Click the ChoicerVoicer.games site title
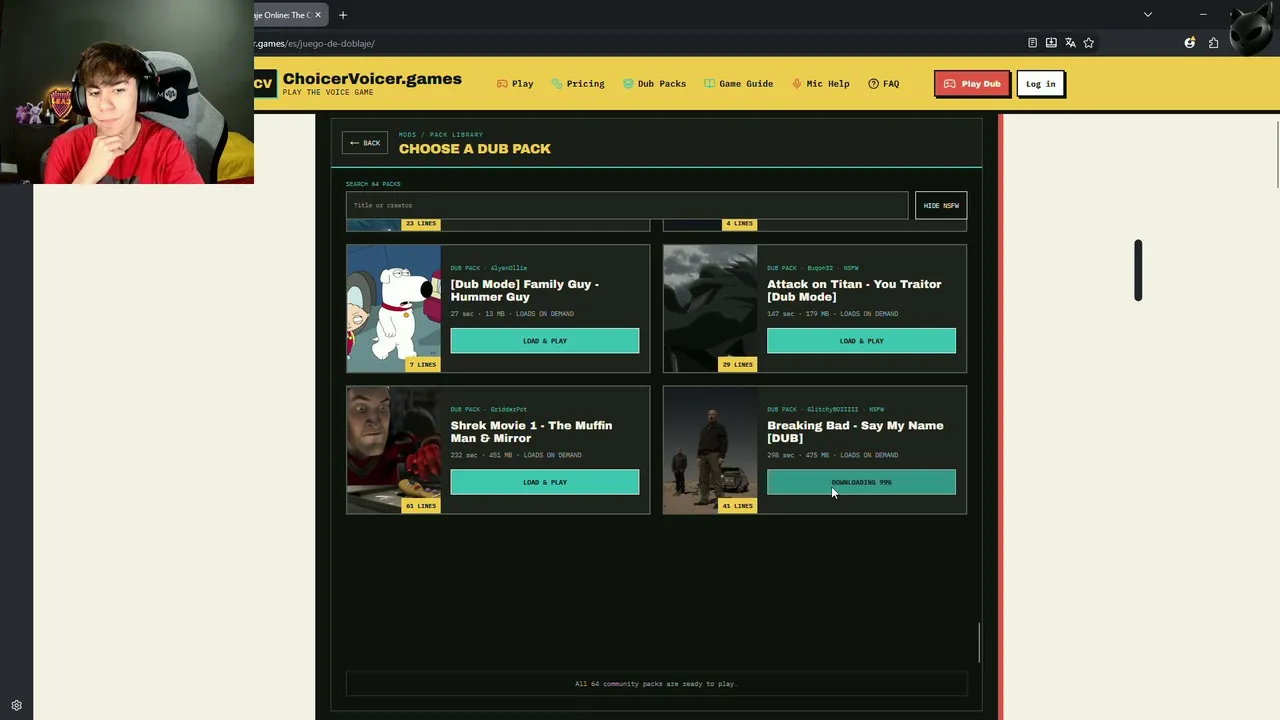The width and height of the screenshot is (1280, 720). pyautogui.click(x=372, y=79)
